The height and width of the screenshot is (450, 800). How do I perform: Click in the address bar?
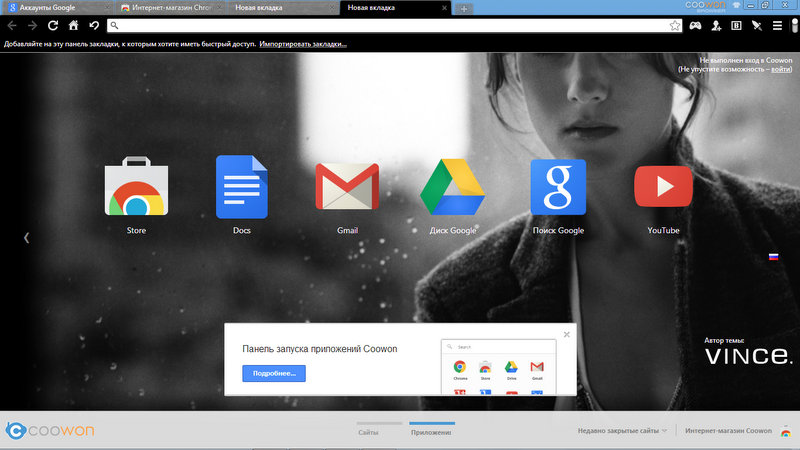click(394, 26)
